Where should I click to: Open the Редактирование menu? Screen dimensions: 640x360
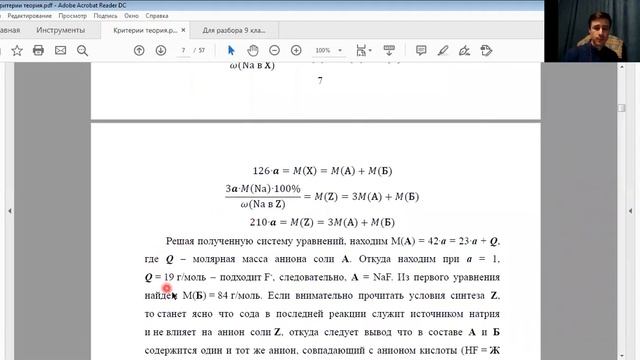tap(29, 16)
